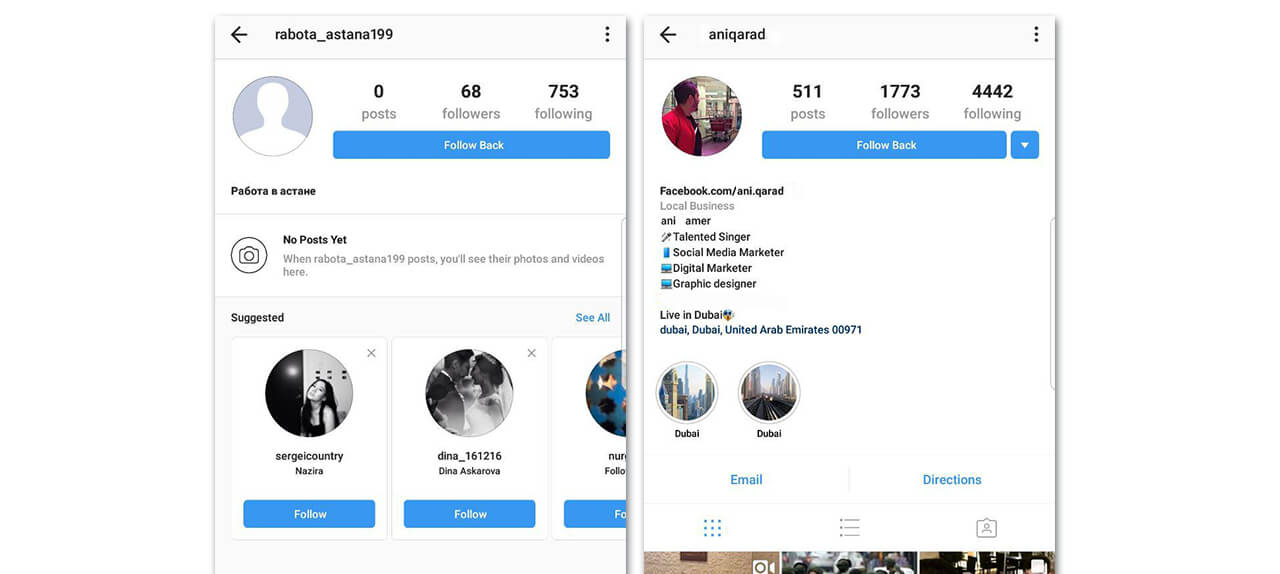Follow sergeicountry from suggestions
This screenshot has width=1280, height=574.
point(309,514)
